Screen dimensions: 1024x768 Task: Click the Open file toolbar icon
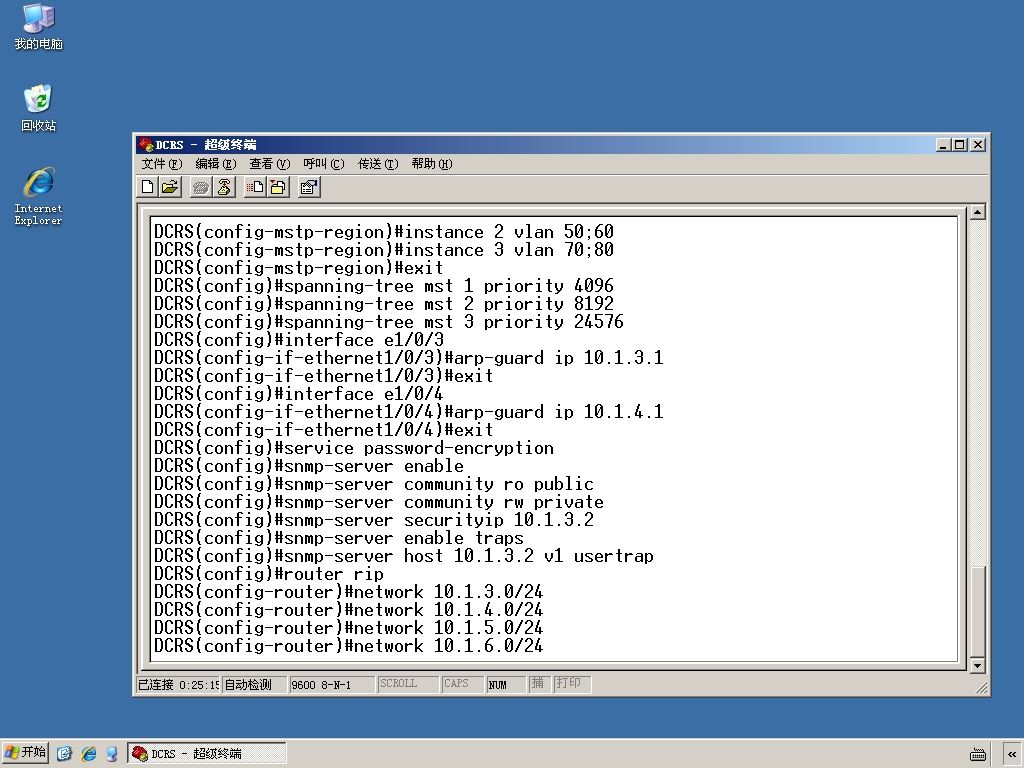[170, 187]
